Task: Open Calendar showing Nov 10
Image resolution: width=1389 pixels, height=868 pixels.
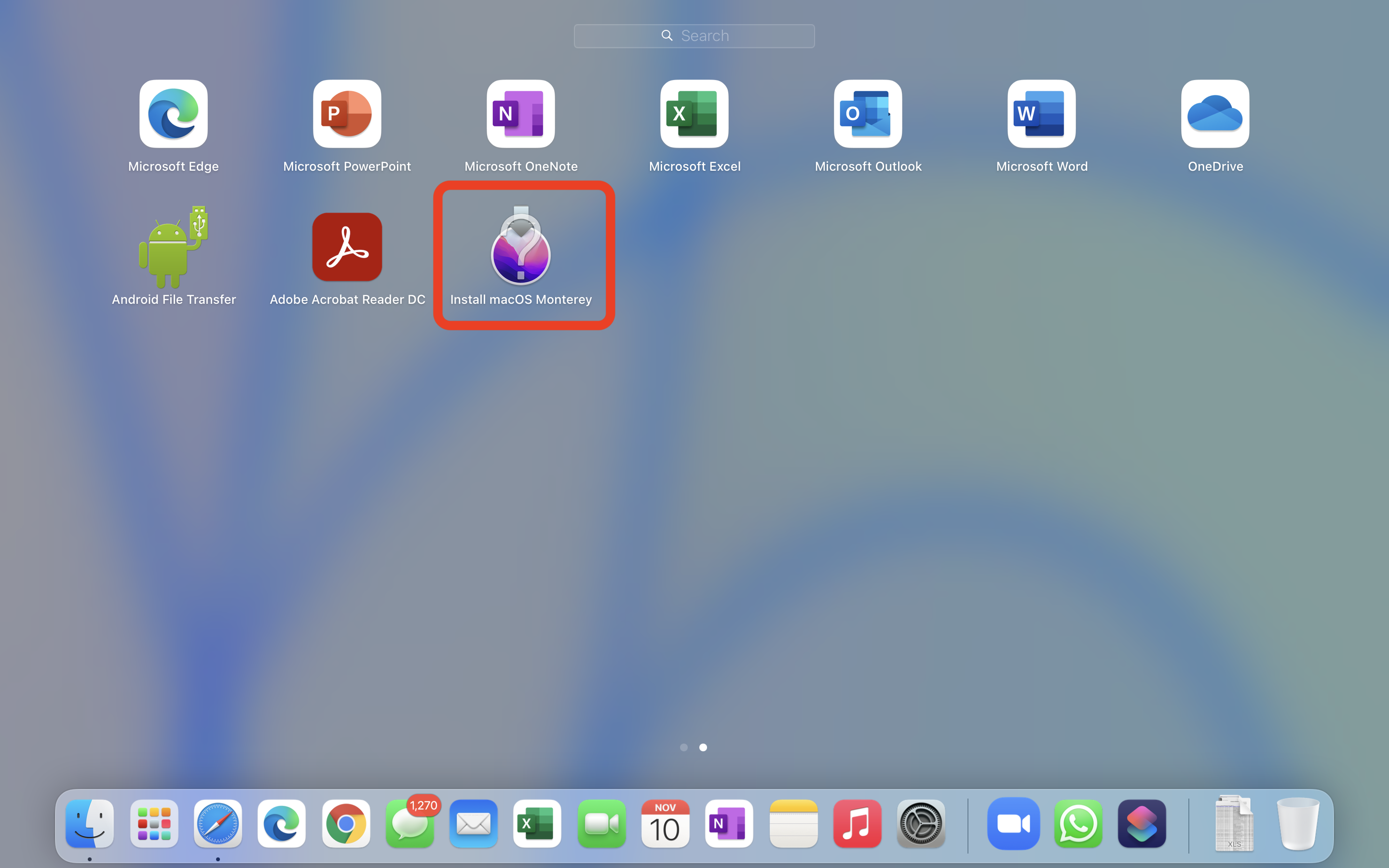Action: [x=665, y=824]
